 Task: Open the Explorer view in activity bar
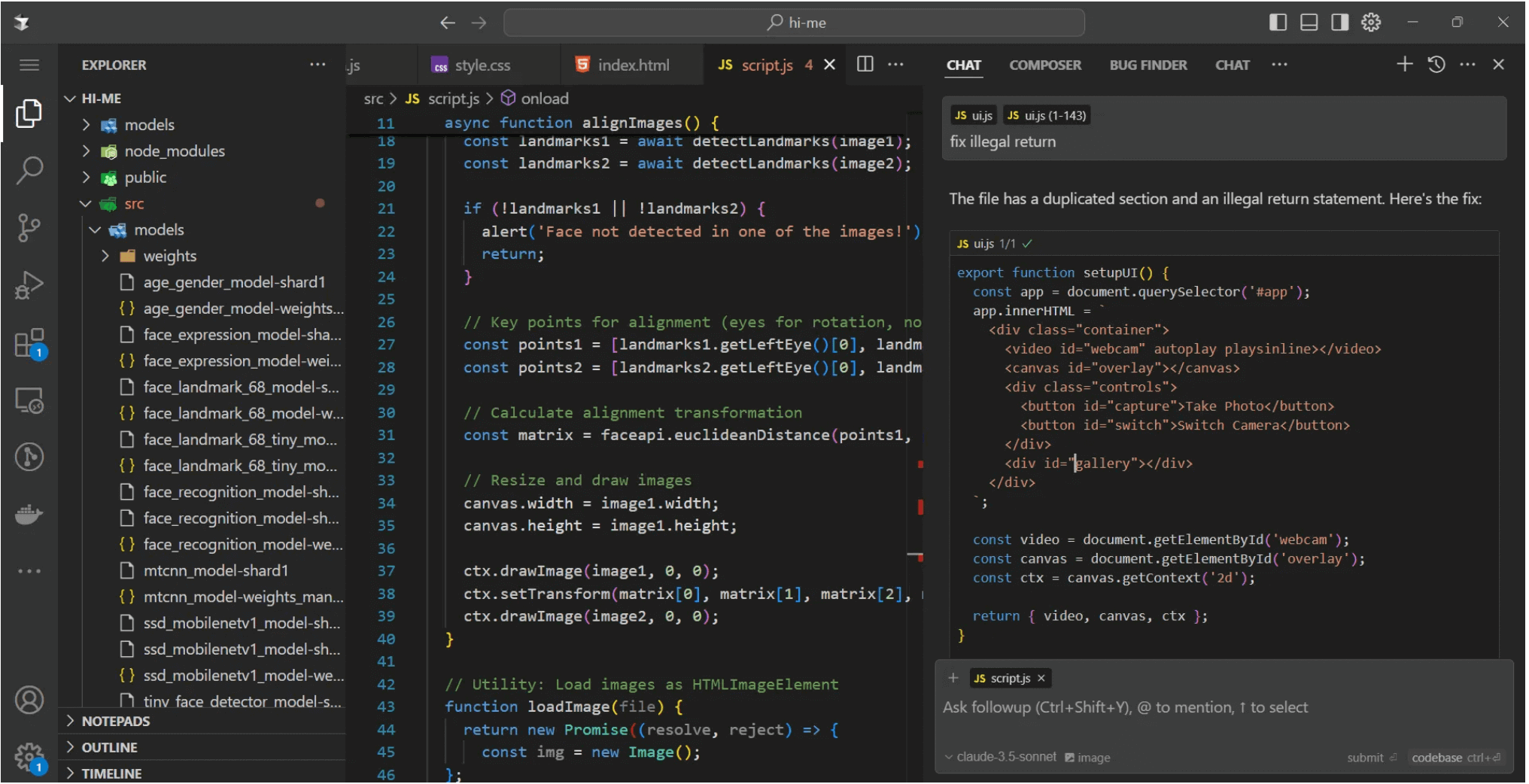pyautogui.click(x=29, y=114)
